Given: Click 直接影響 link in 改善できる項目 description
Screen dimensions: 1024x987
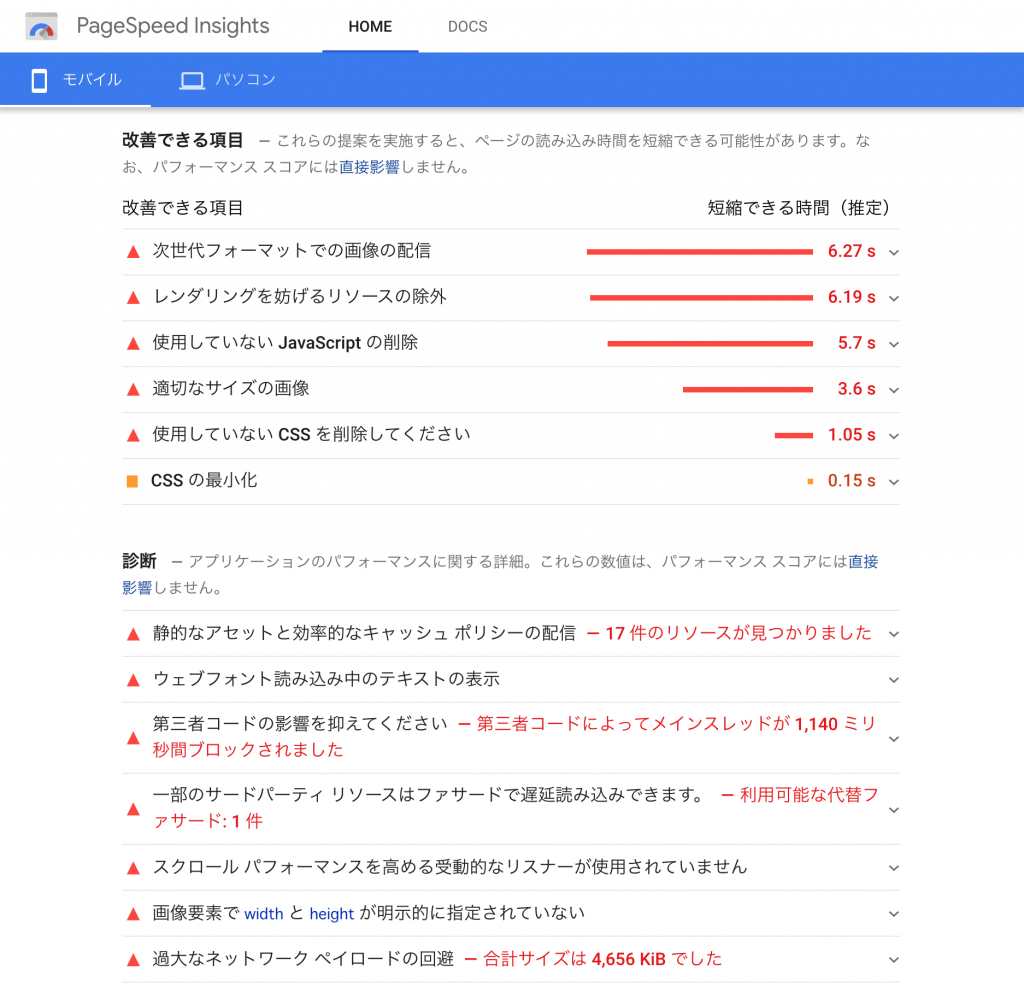Looking at the screenshot, I should (x=369, y=168).
